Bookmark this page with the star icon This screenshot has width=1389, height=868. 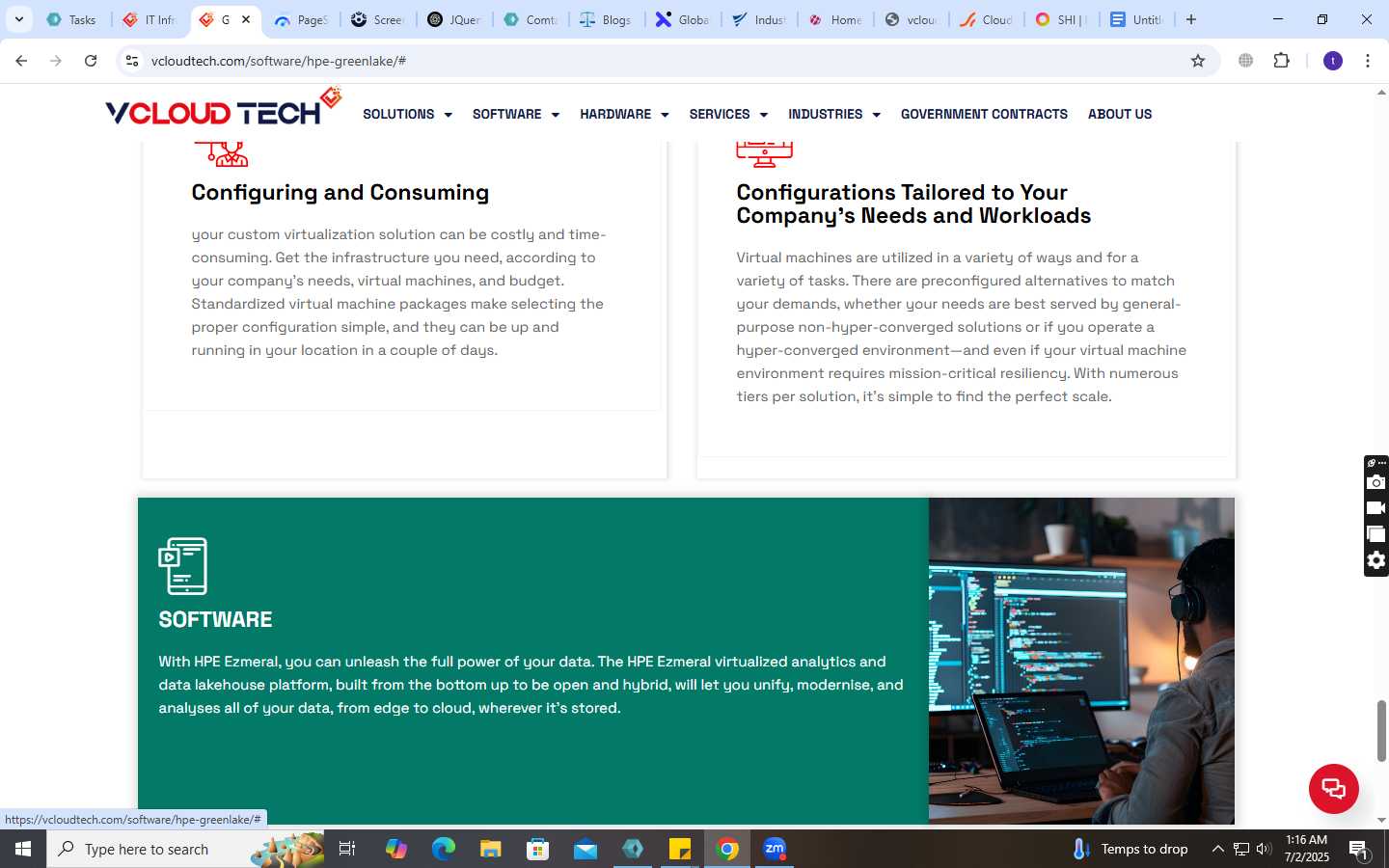tap(1198, 61)
